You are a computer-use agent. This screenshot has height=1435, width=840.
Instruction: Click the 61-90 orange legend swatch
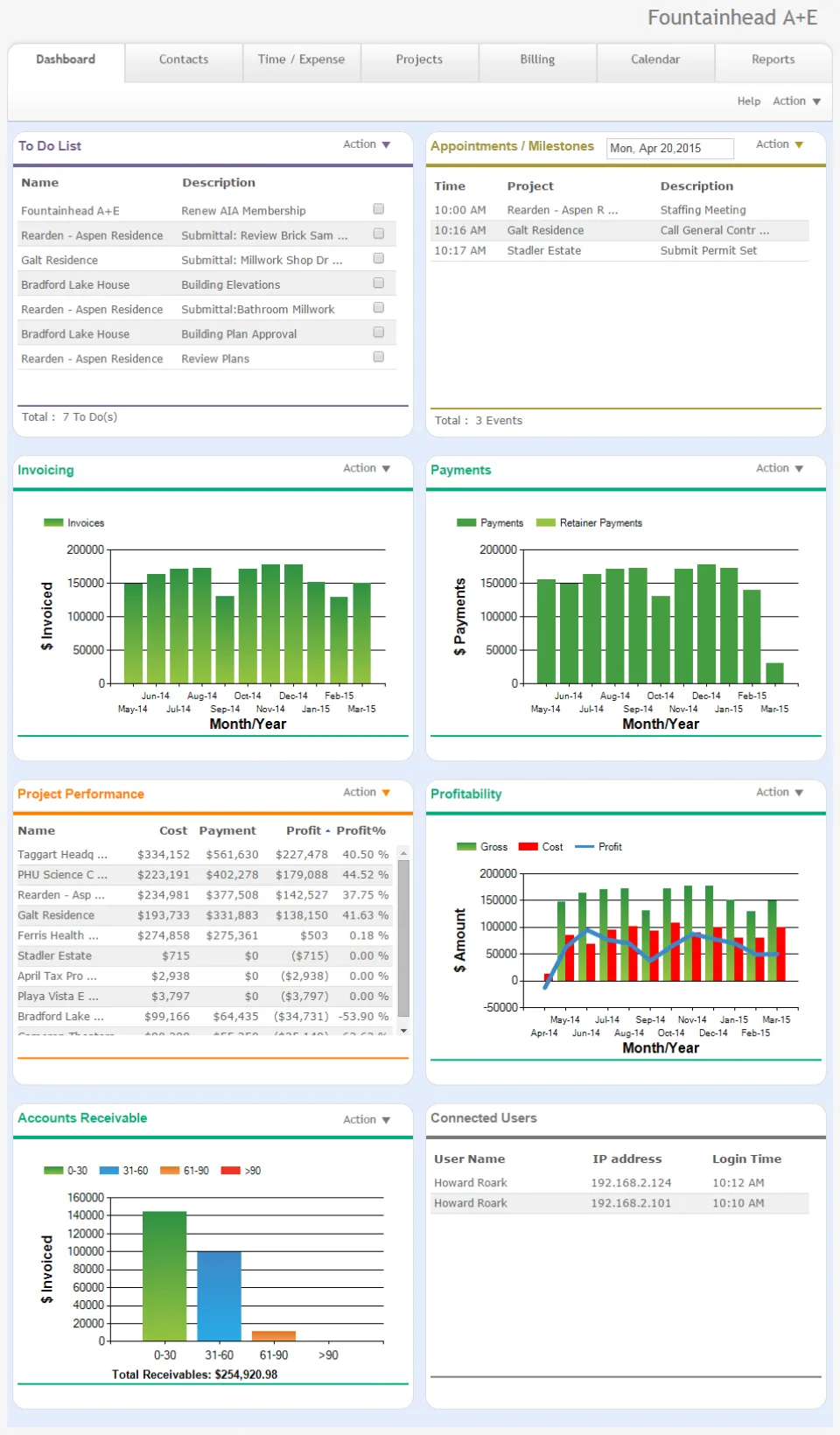(x=170, y=1170)
